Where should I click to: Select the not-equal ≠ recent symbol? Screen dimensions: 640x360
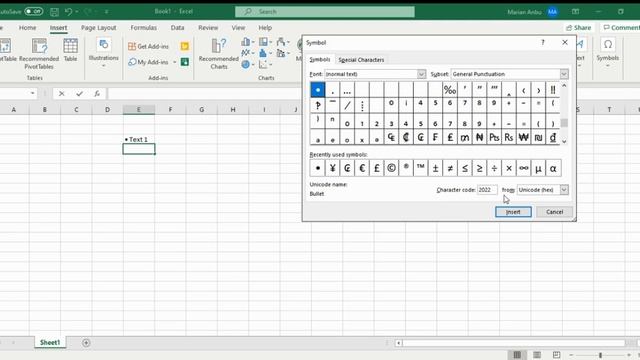[450, 168]
